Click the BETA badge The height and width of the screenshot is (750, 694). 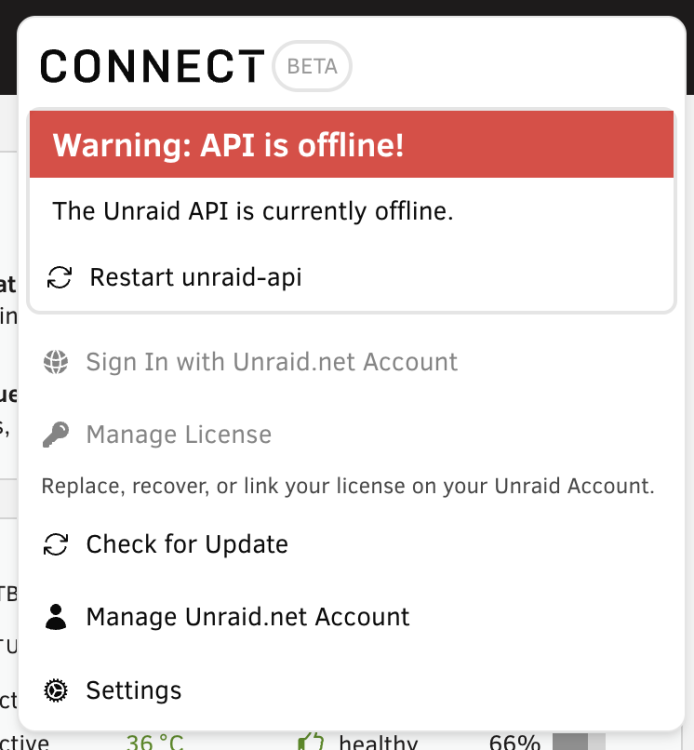point(312,66)
